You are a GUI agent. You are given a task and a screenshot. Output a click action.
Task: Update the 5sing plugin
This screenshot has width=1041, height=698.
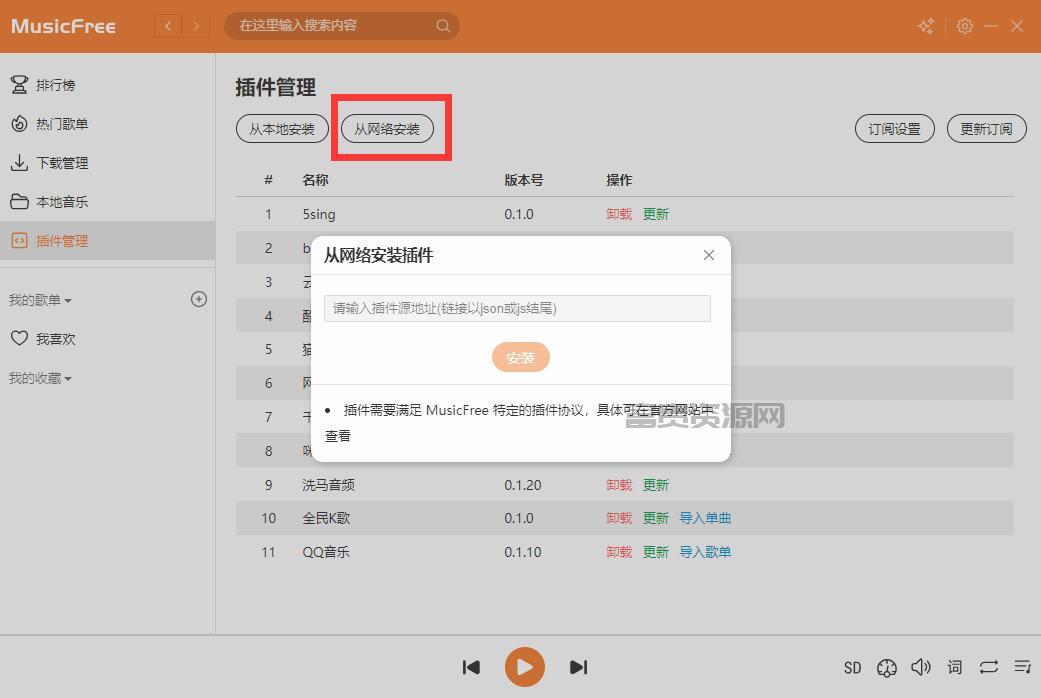point(656,215)
